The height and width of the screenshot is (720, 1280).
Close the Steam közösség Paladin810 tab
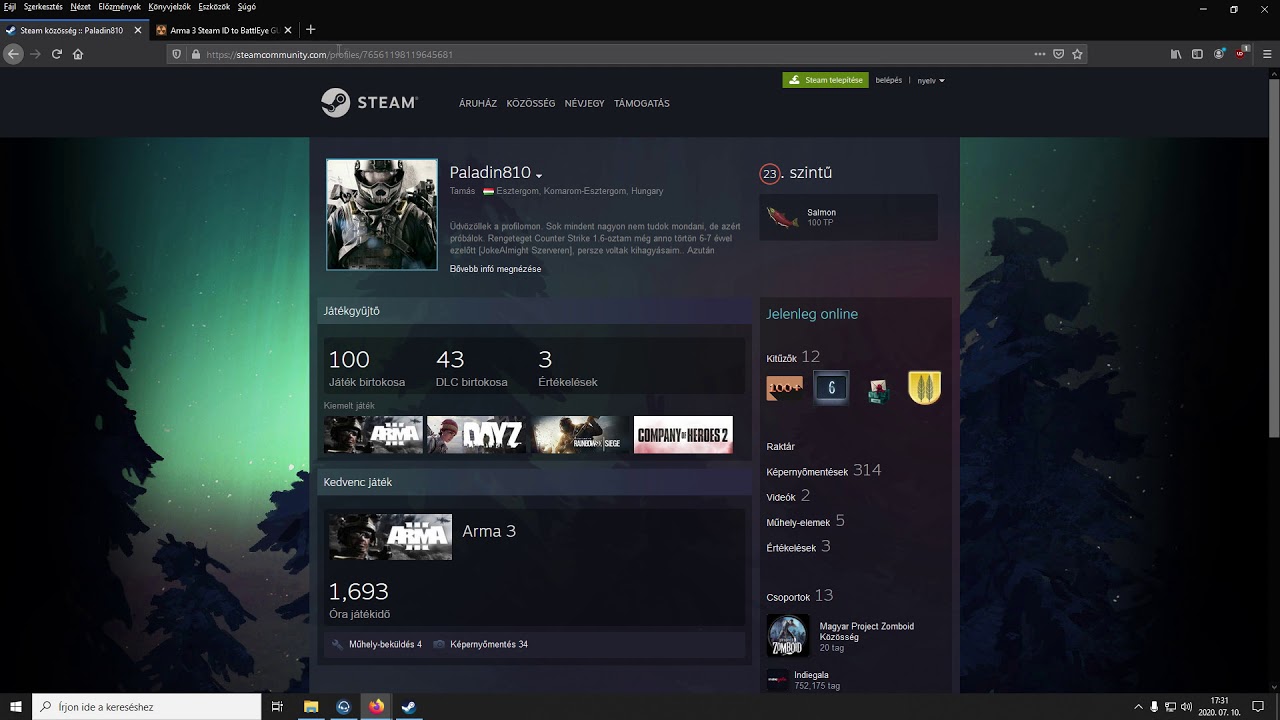pyautogui.click(x=138, y=30)
